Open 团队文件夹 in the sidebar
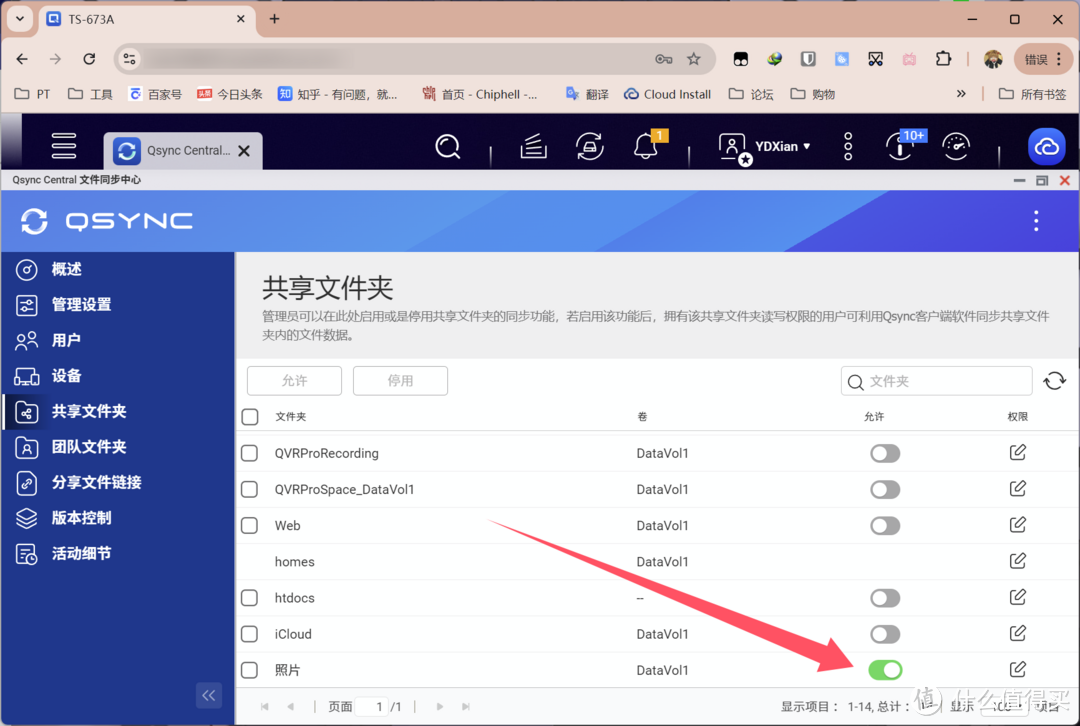 89,447
